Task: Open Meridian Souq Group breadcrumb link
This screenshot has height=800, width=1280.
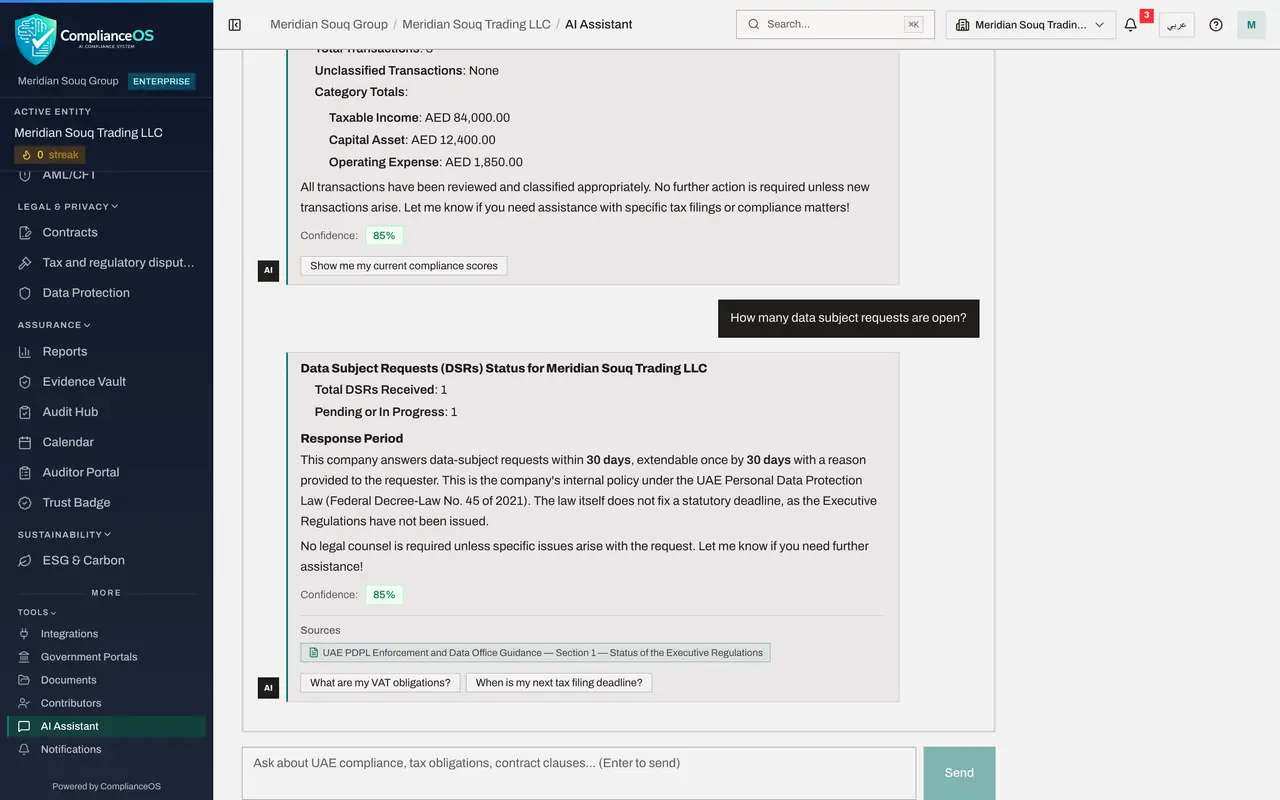Action: pos(329,25)
